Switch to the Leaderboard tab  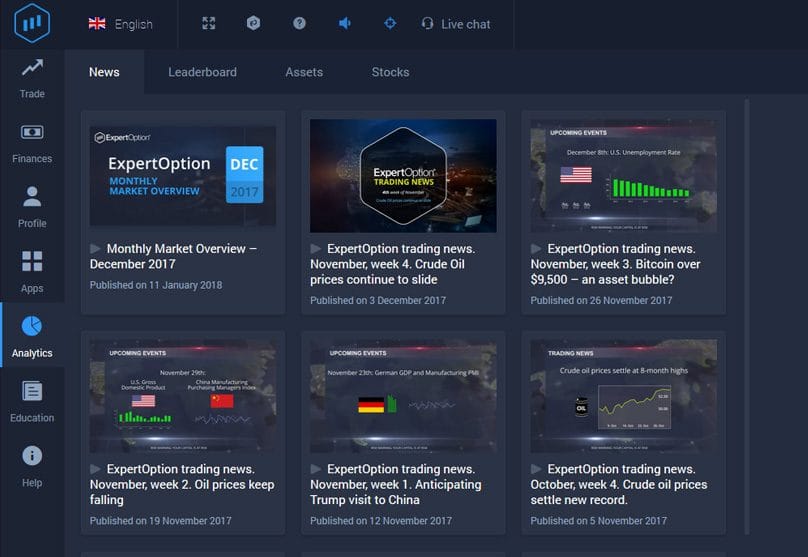202,72
